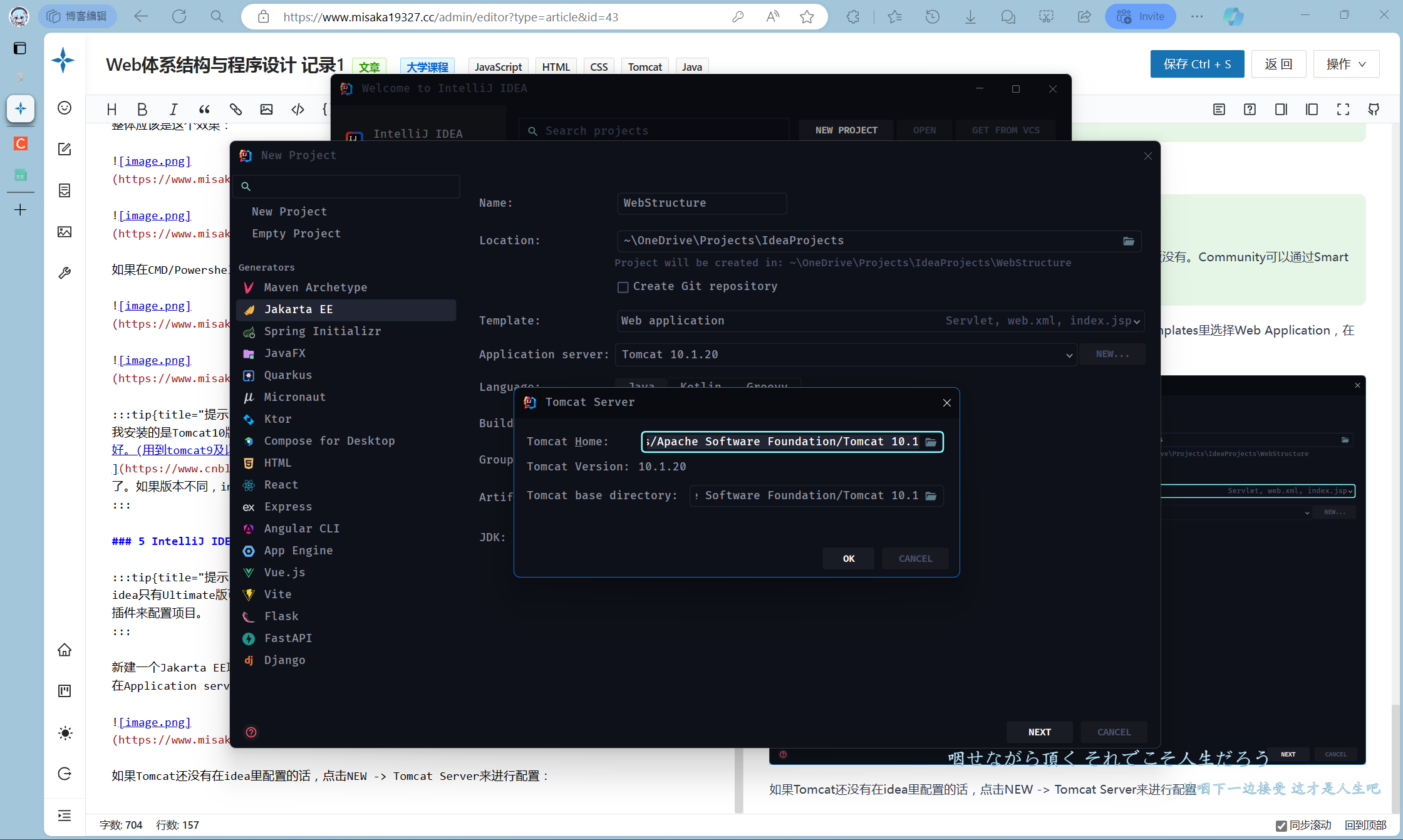
Task: Browse for the Tomcat Home folder
Action: 931,442
